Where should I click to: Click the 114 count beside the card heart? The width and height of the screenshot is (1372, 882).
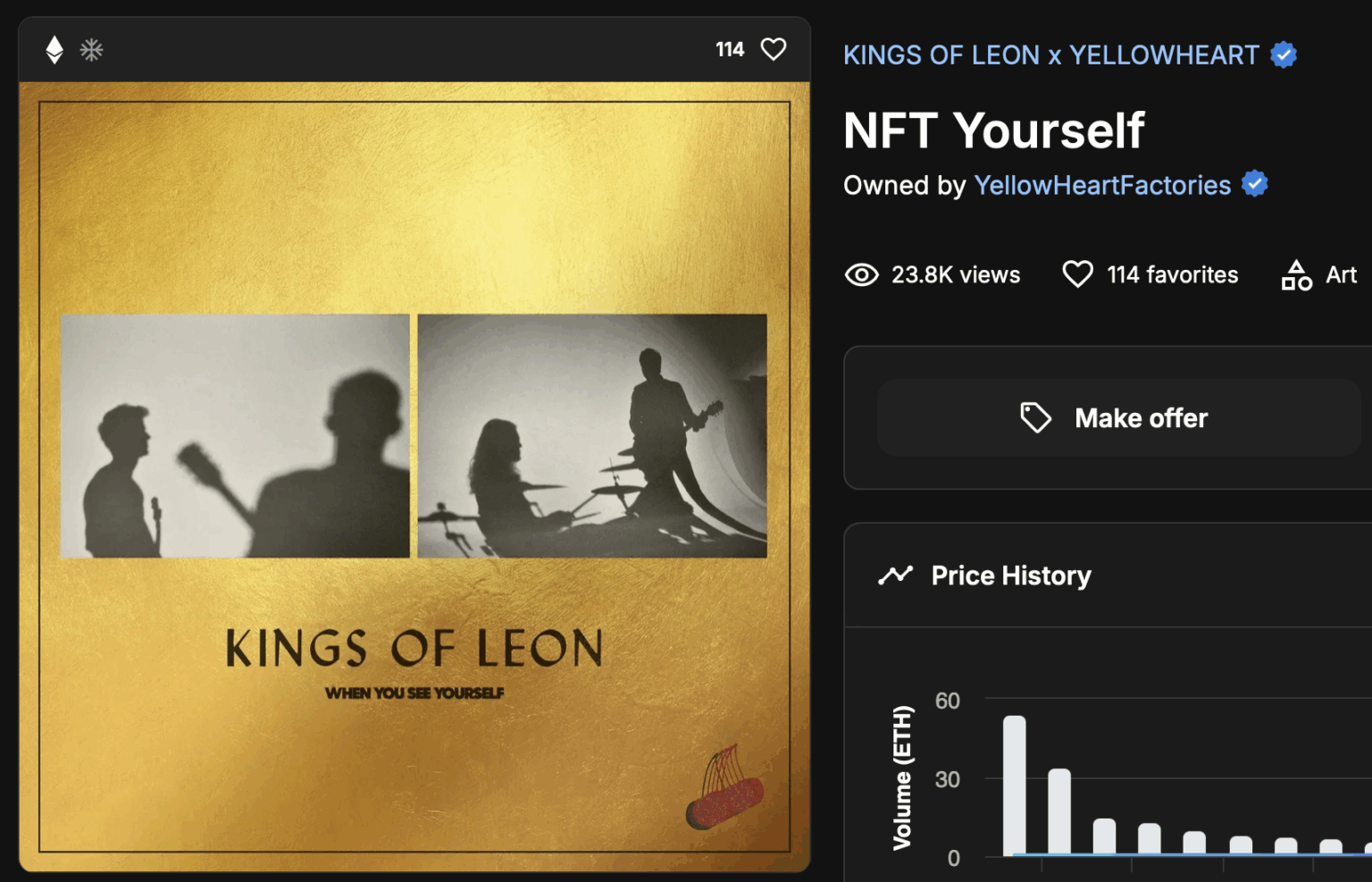point(730,50)
